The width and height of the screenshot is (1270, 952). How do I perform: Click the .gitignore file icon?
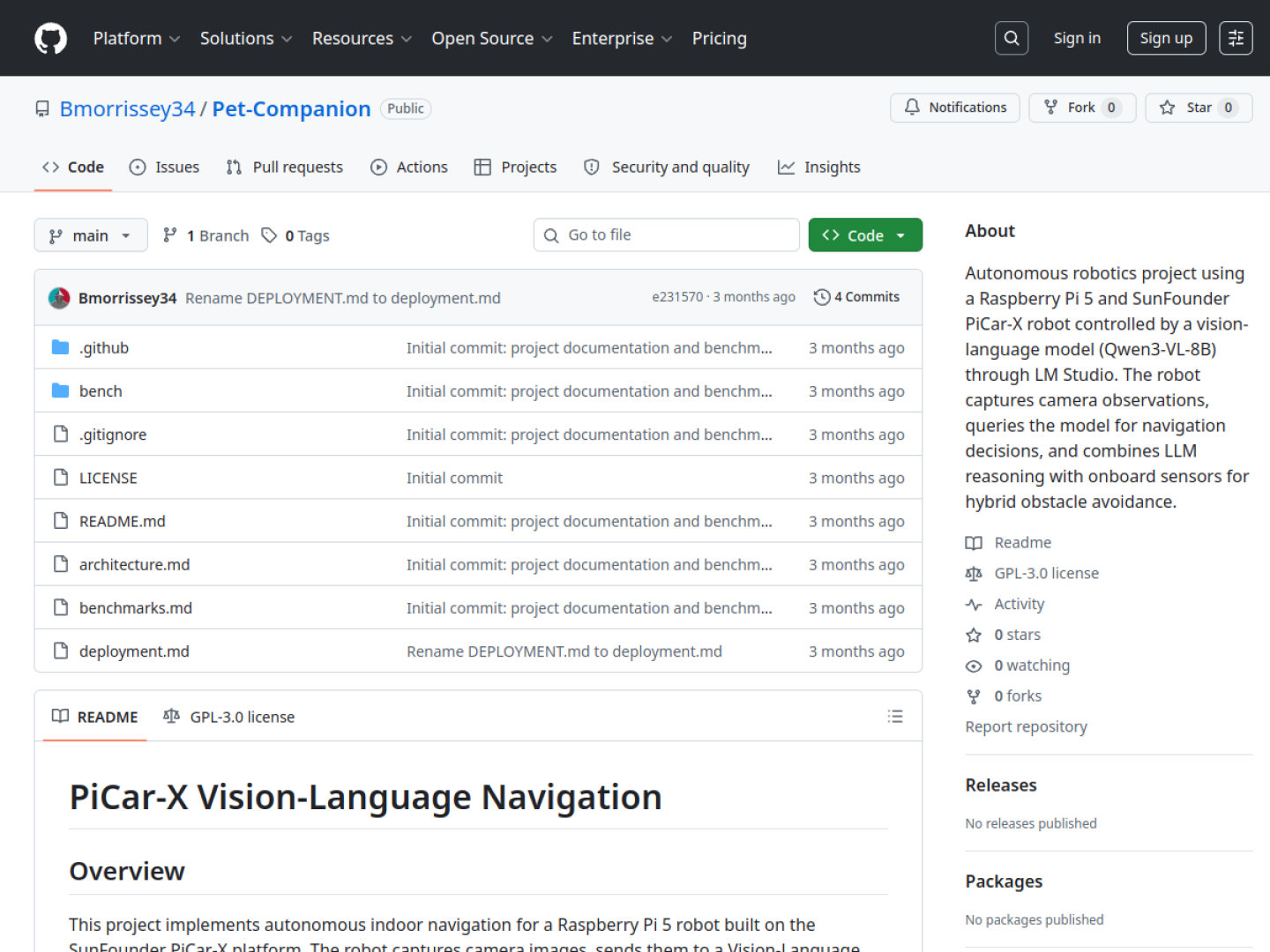tap(60, 434)
